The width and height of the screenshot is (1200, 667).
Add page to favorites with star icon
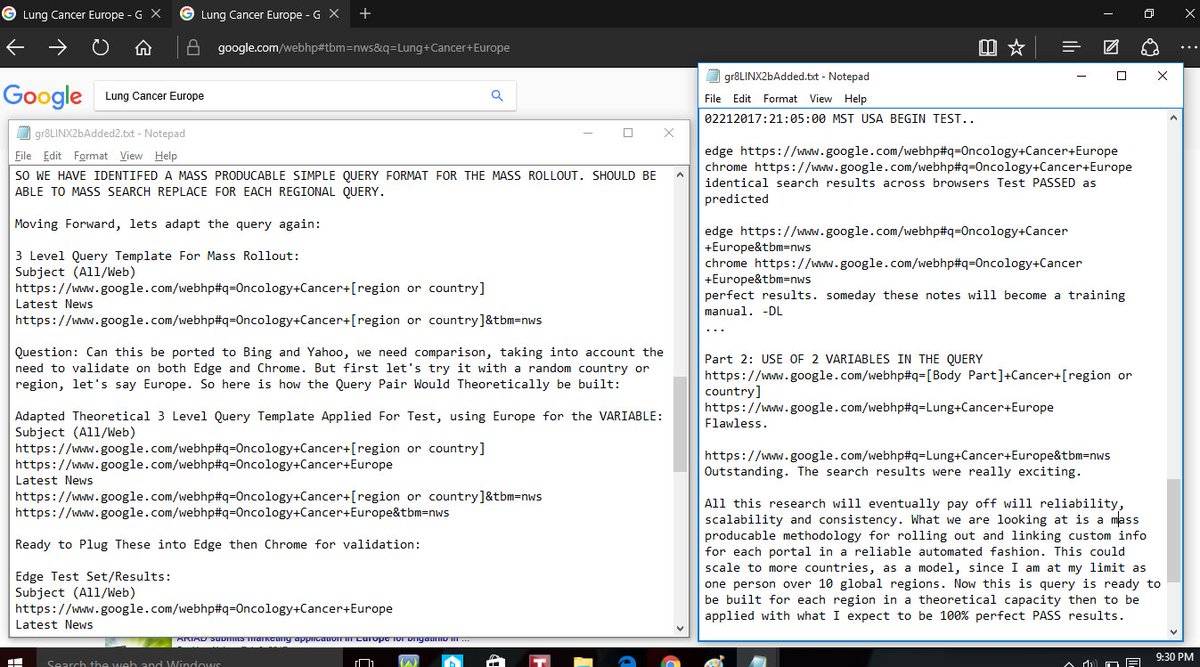pos(1016,47)
